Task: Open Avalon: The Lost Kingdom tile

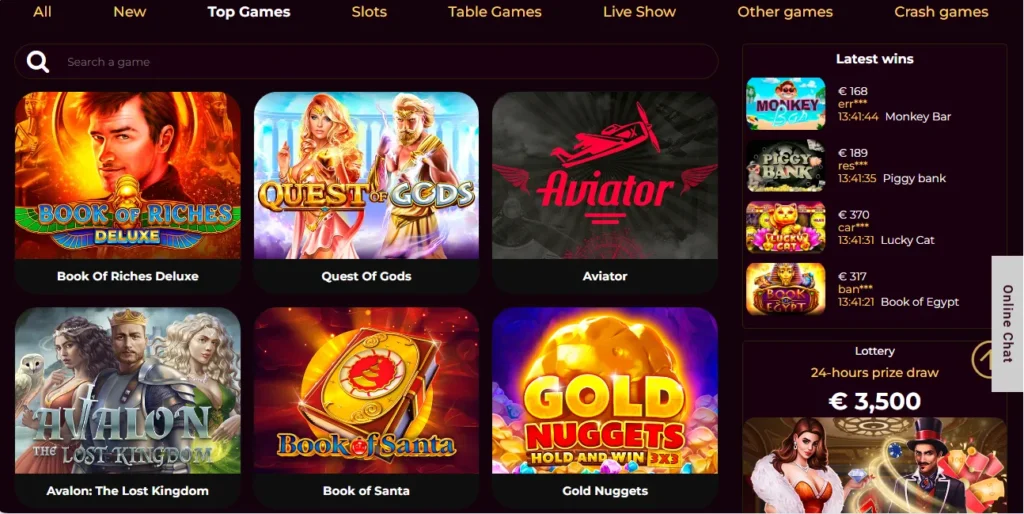Action: pyautogui.click(x=127, y=408)
